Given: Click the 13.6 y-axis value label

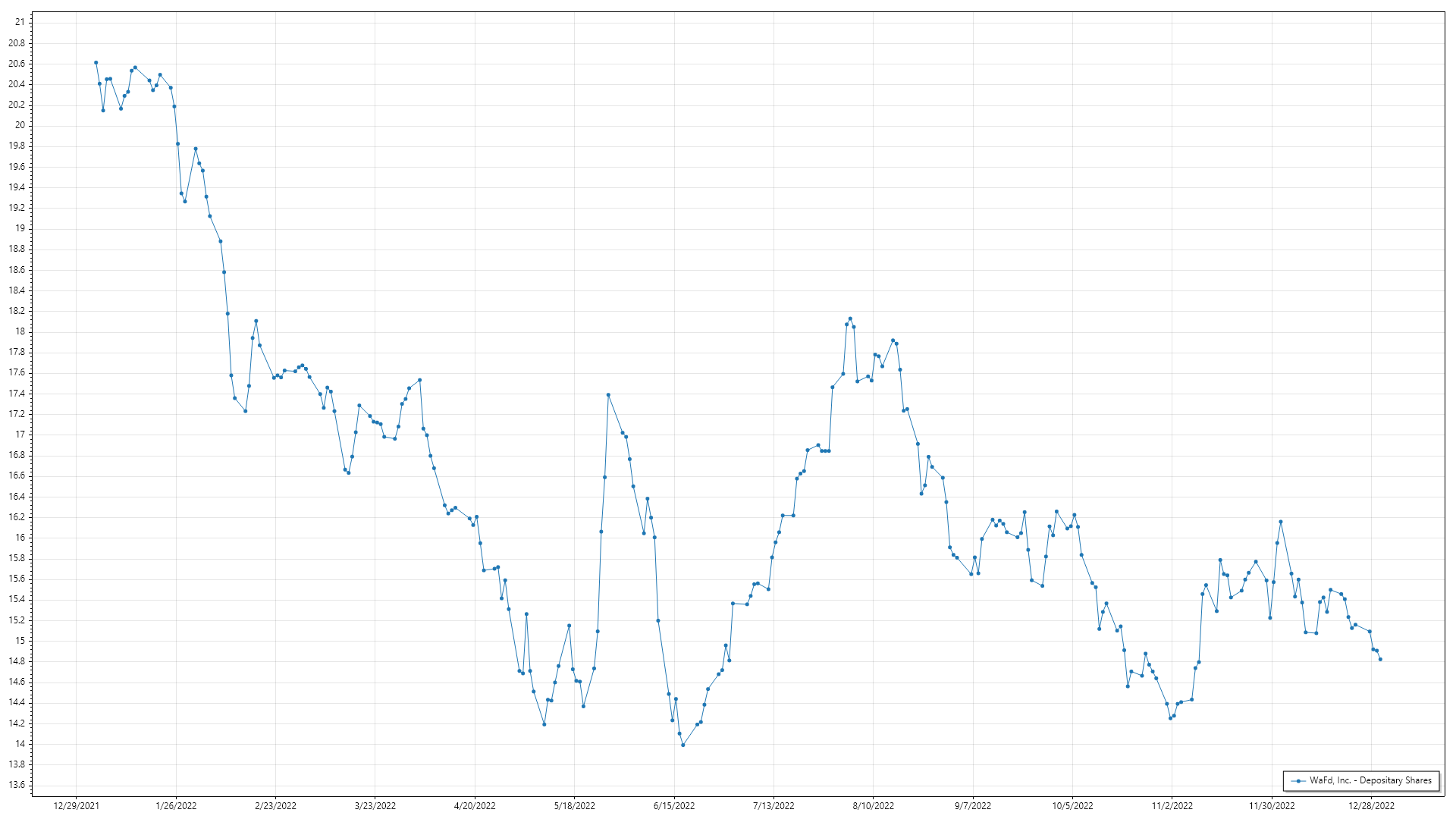Looking at the screenshot, I should (x=17, y=785).
